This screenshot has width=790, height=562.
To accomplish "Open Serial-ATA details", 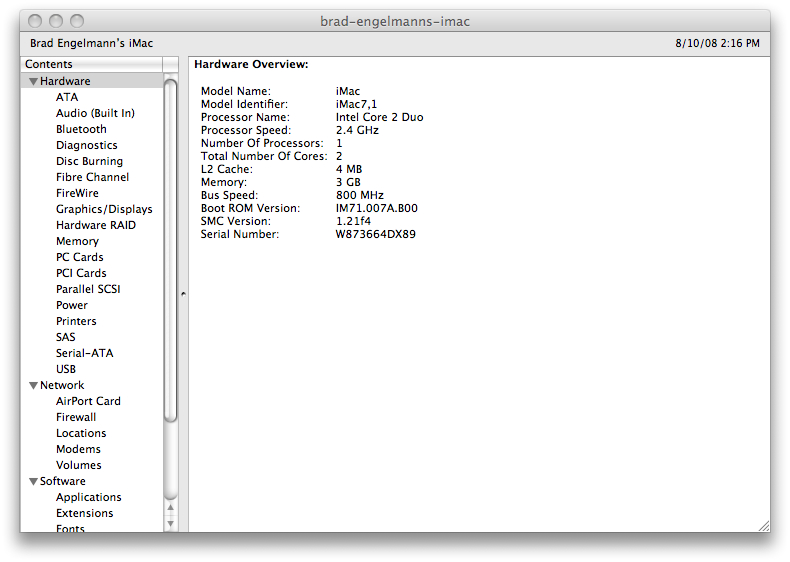I will [x=85, y=353].
